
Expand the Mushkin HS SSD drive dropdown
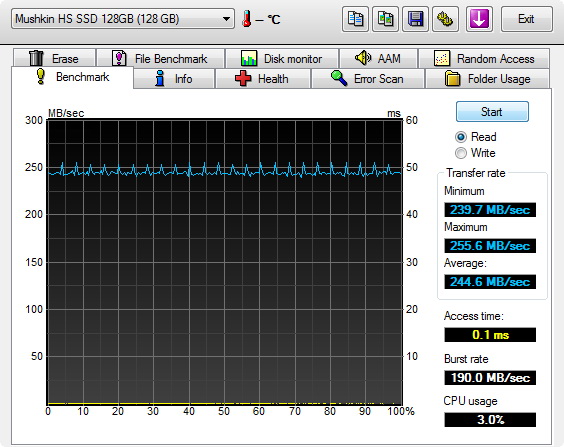(x=123, y=19)
